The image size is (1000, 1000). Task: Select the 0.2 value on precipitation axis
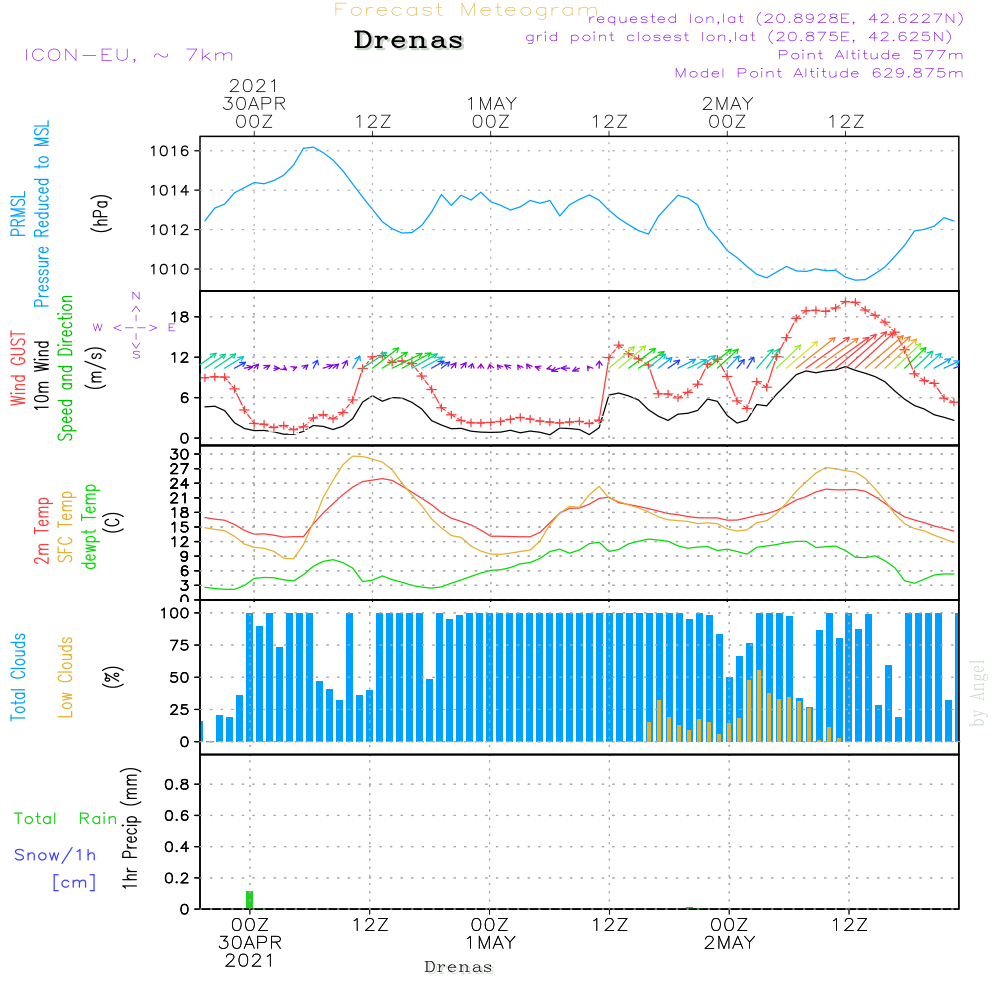click(177, 878)
